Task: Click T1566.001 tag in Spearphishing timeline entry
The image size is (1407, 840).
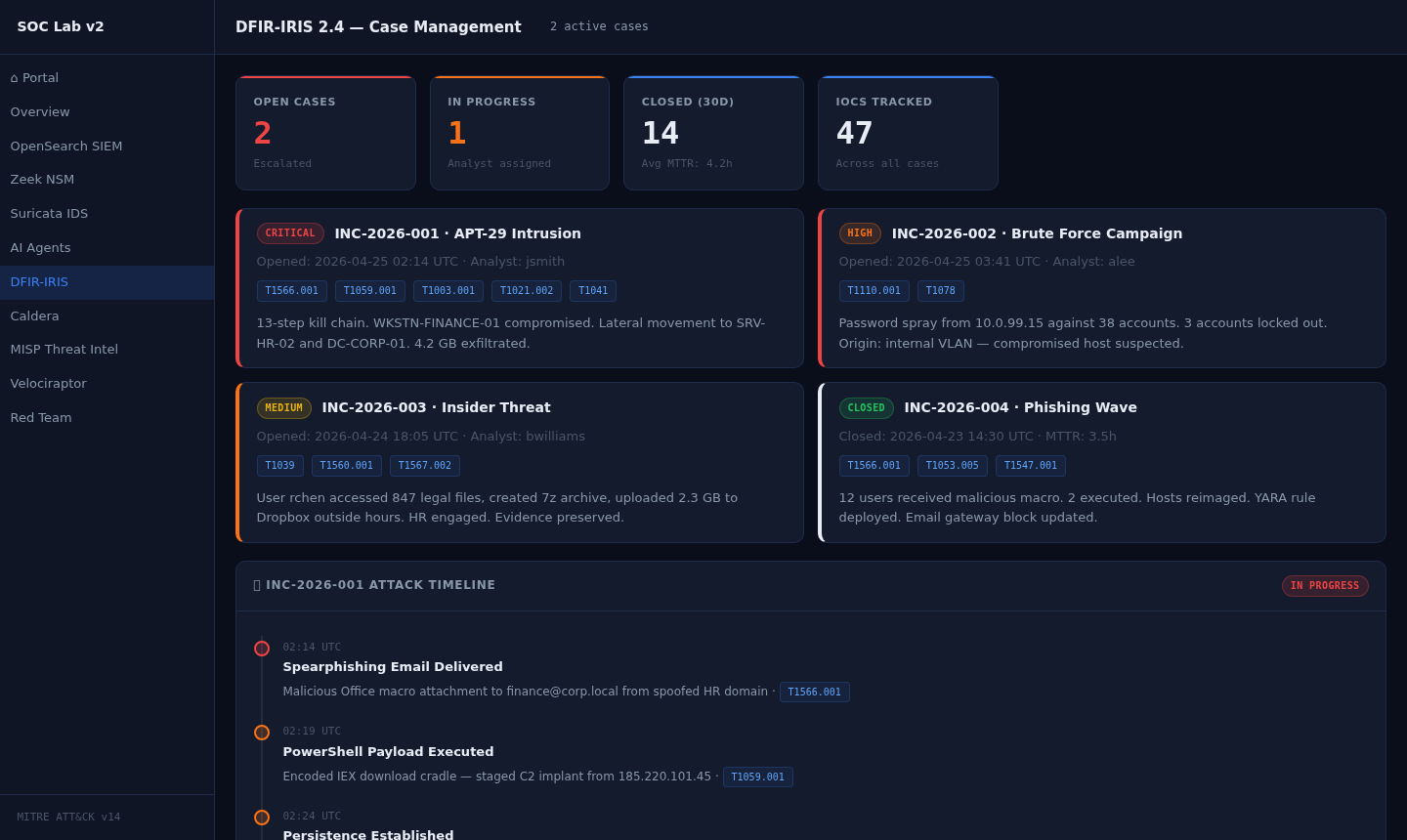Action: pyautogui.click(x=815, y=693)
